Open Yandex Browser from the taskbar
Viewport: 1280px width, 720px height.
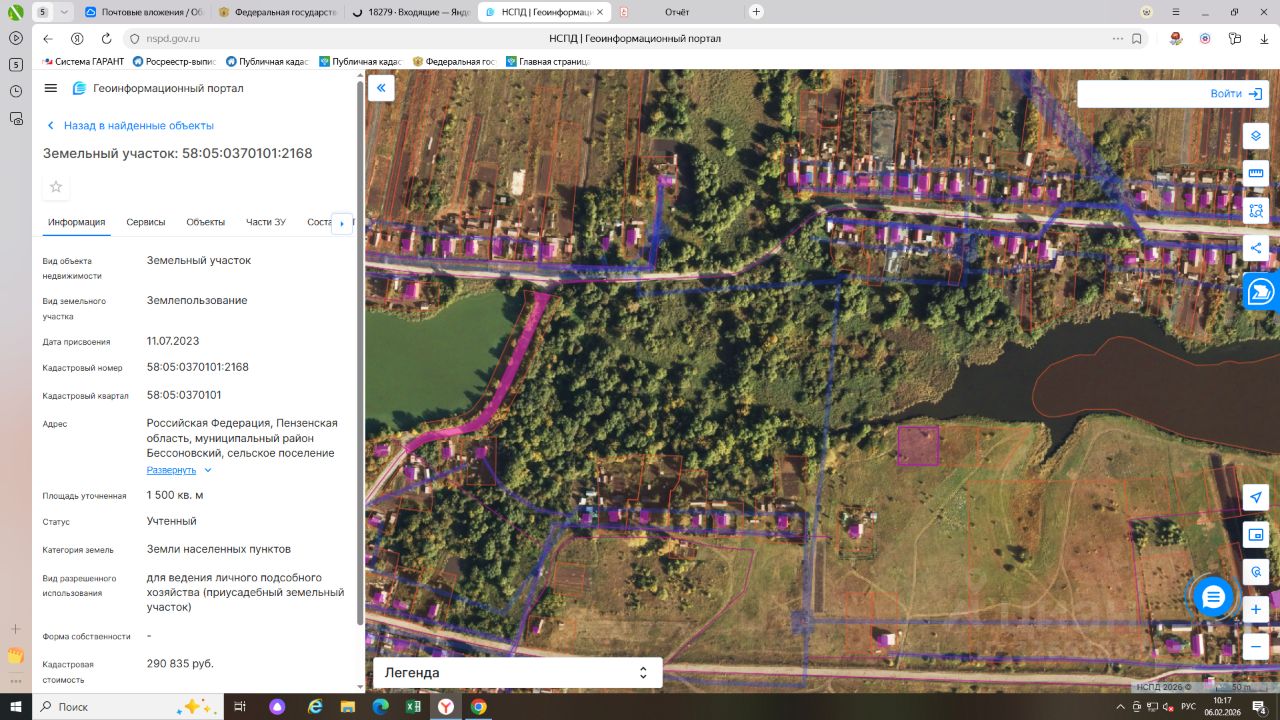[x=445, y=707]
